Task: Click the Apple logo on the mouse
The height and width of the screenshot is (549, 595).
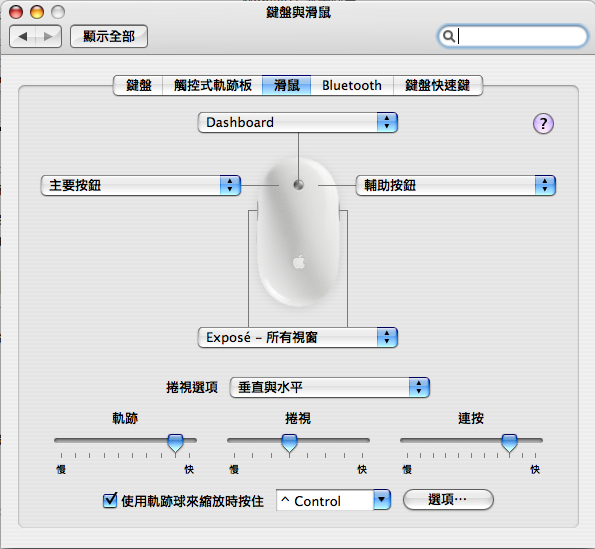Action: 299,262
